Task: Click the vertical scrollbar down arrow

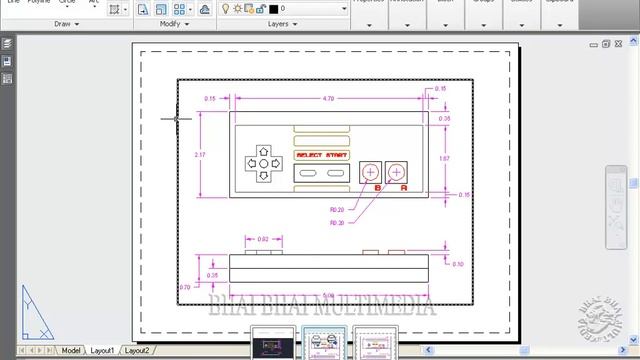Action: 633,339
